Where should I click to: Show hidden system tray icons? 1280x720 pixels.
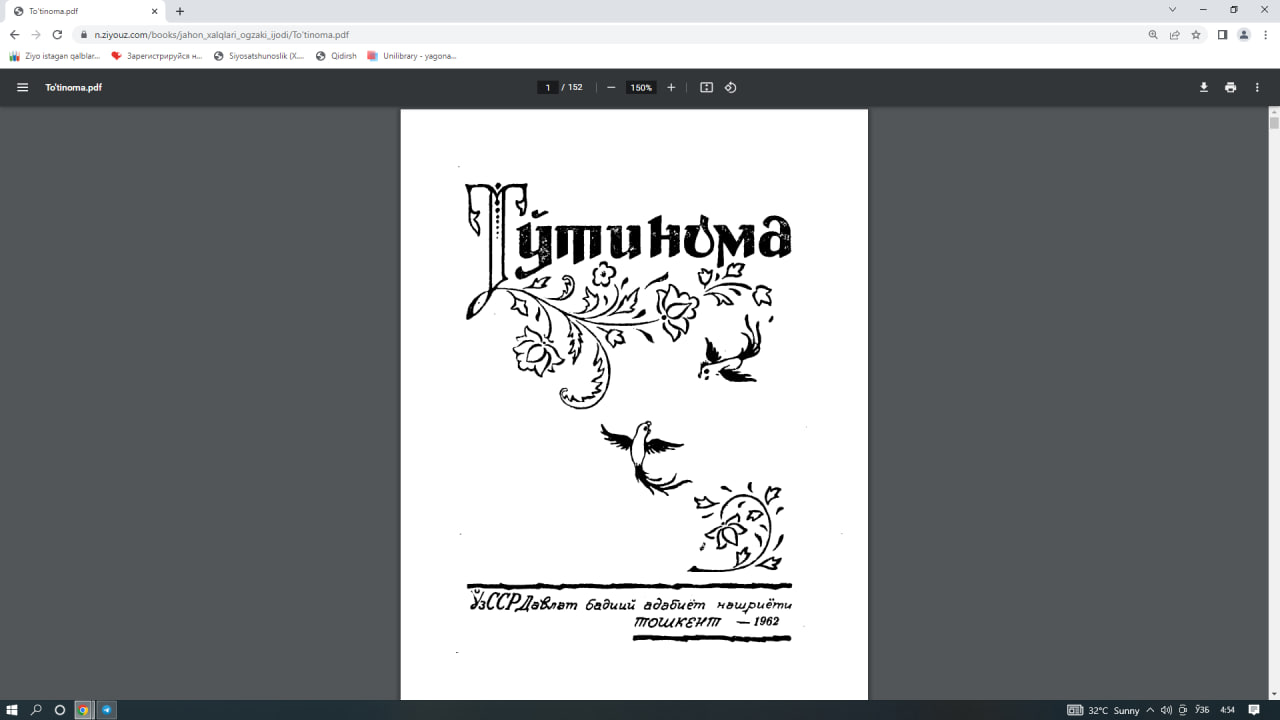coord(1150,710)
